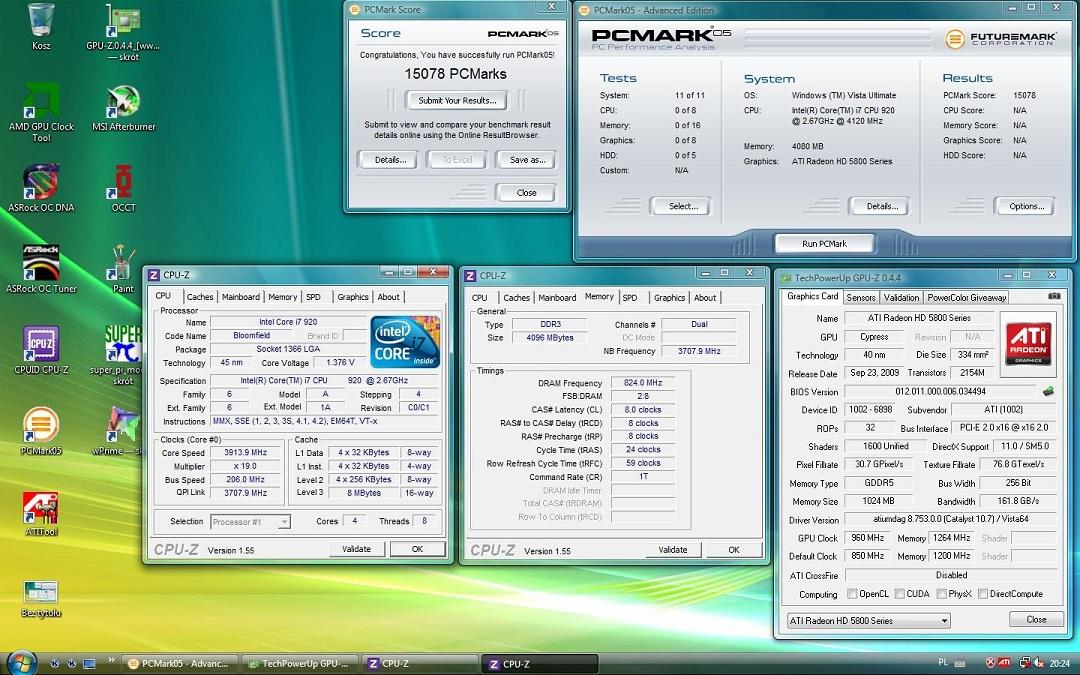Click the Driver Version field in GPU-Z

[951, 519]
